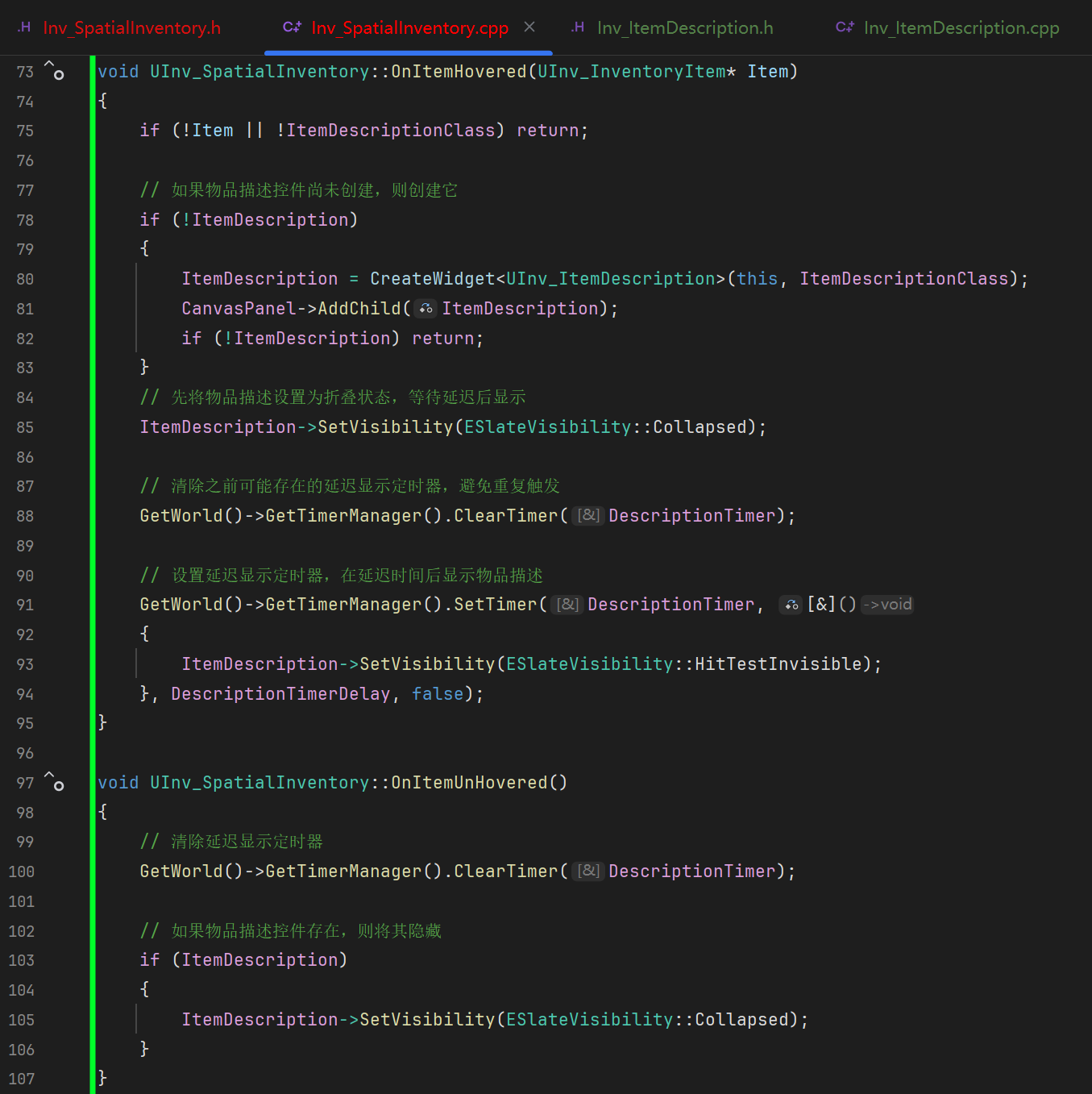Click the parameter hint icon in AddChild call
This screenshot has width=1092, height=1094.
[426, 308]
